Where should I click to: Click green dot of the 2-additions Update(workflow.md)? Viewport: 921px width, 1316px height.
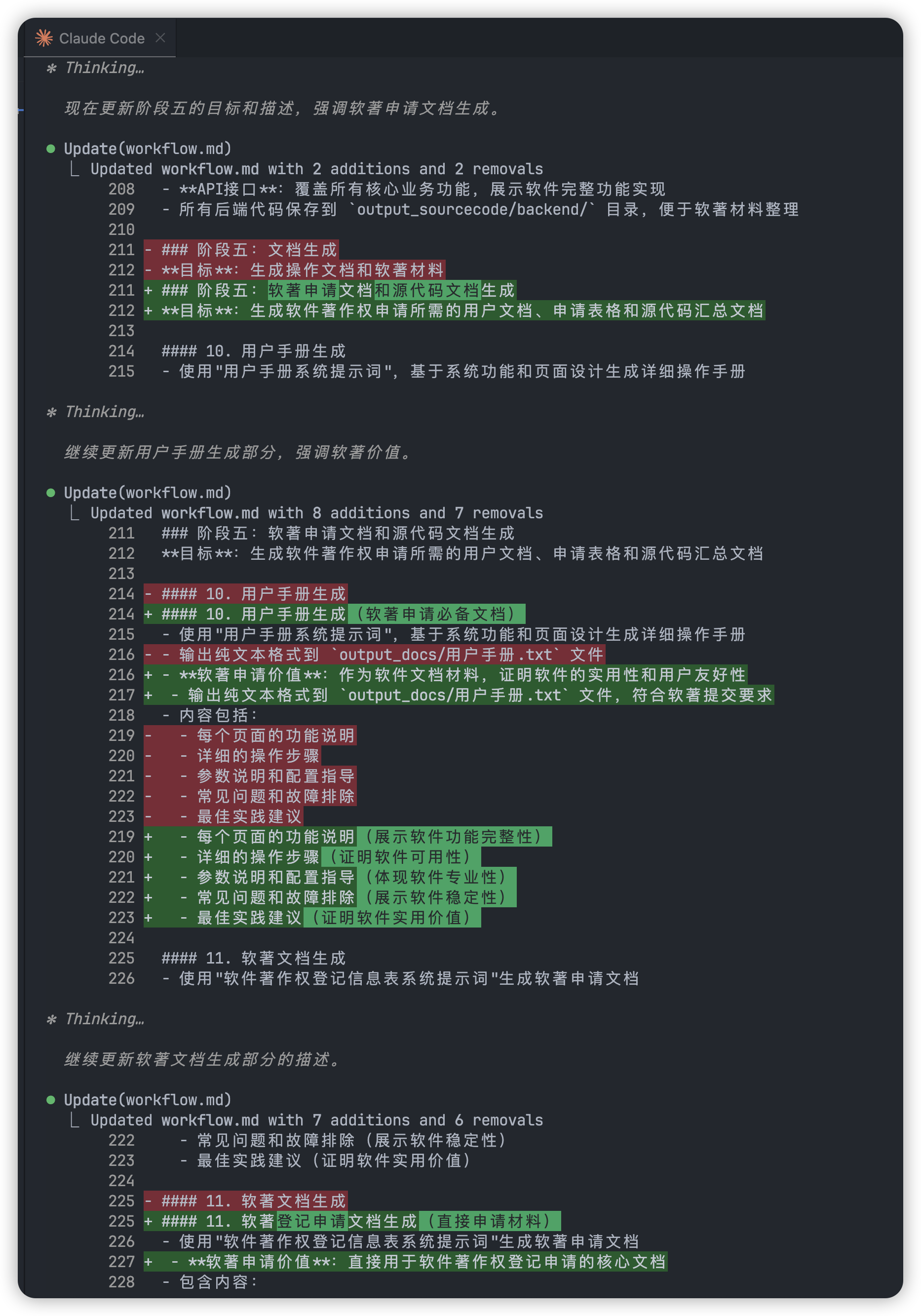coord(50,149)
